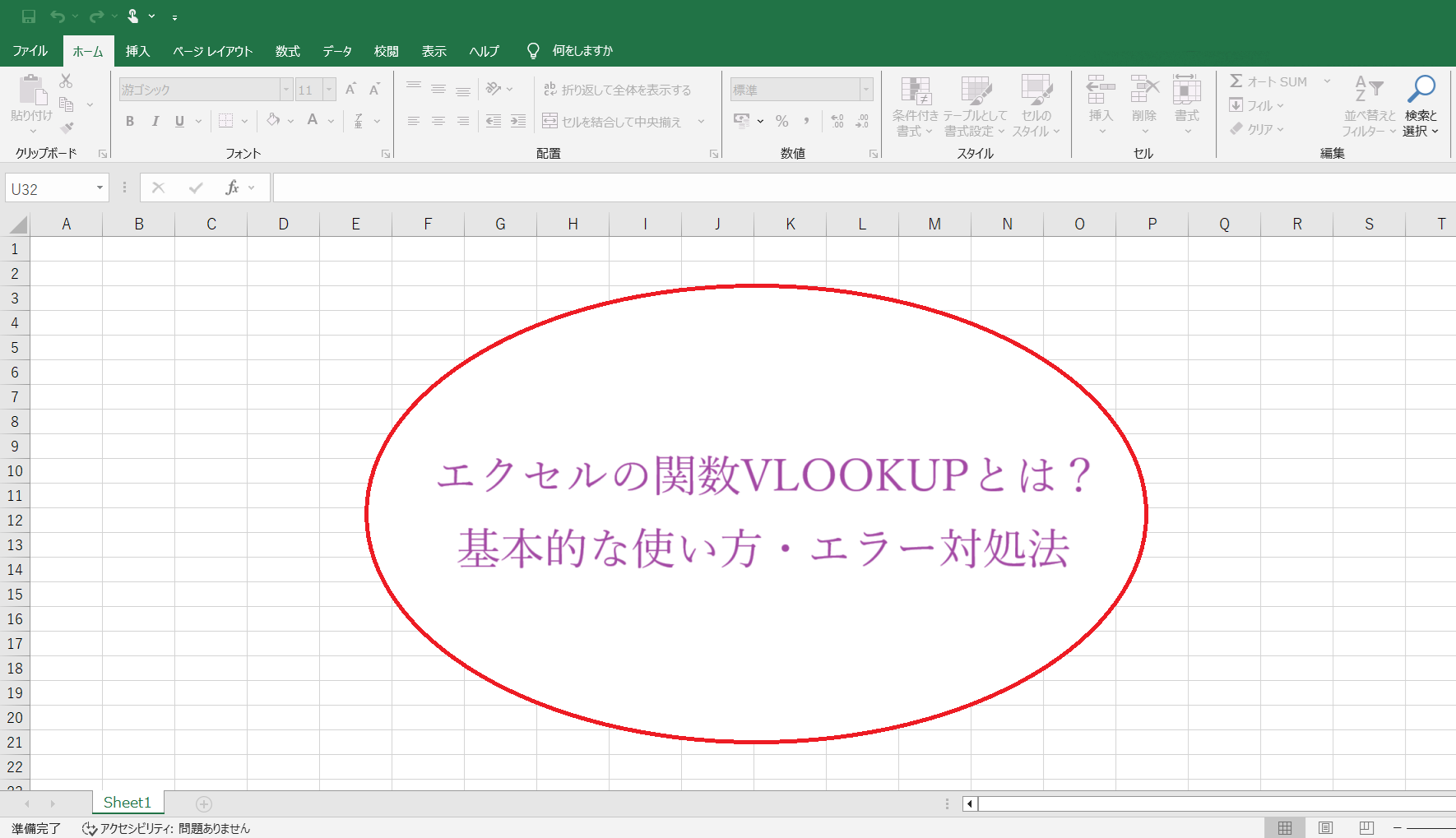Switch to the 数式 tab

287,51
